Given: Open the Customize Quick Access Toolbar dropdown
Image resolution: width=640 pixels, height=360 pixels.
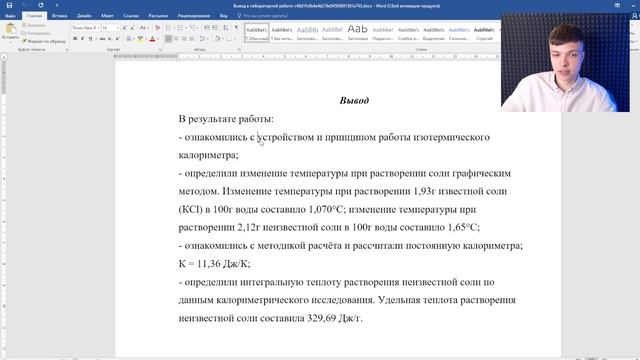Looking at the screenshot, I should (x=56, y=5).
